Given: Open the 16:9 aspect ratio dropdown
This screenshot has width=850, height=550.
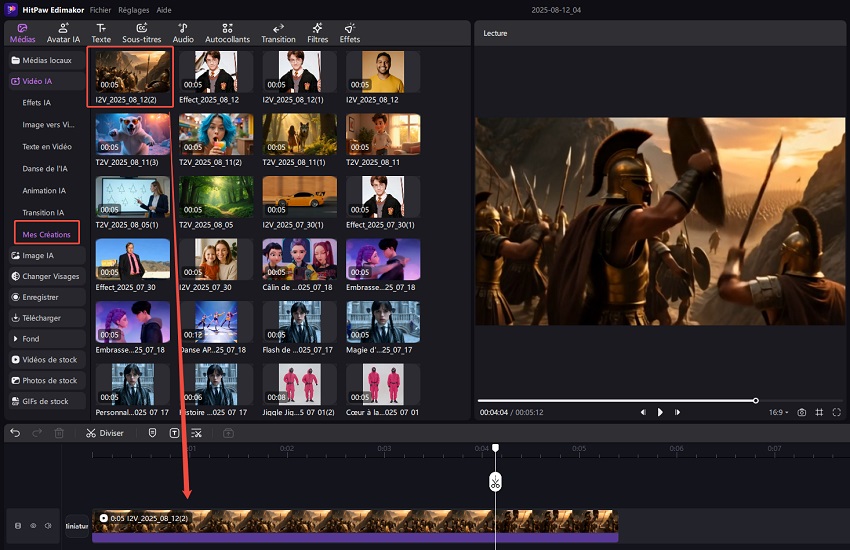Looking at the screenshot, I should pos(778,412).
